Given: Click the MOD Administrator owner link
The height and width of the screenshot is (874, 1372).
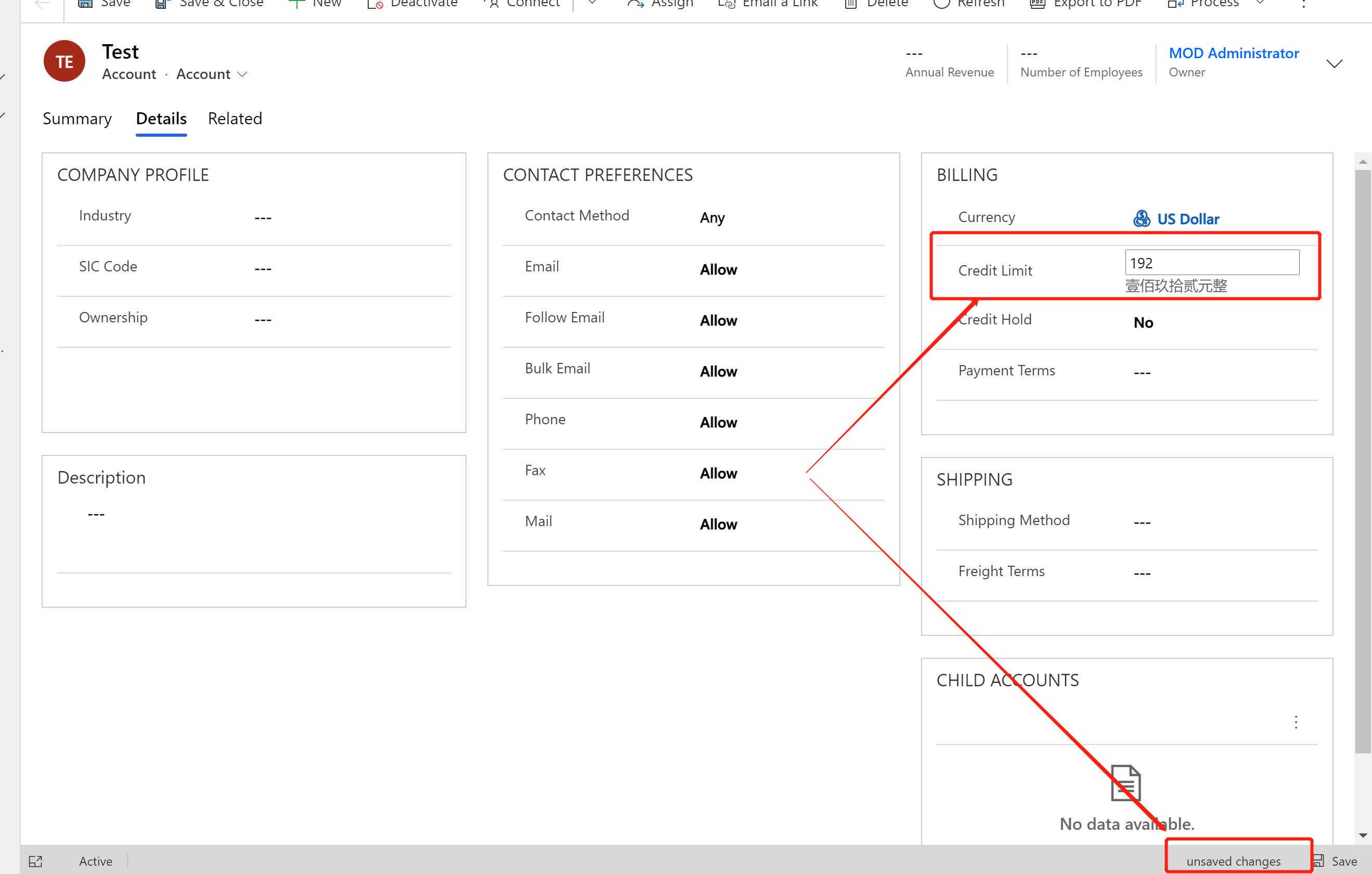Looking at the screenshot, I should pos(1233,51).
